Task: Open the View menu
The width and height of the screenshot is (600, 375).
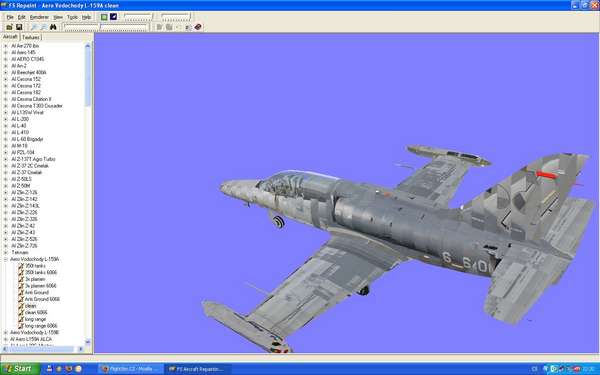Action: 58,17
